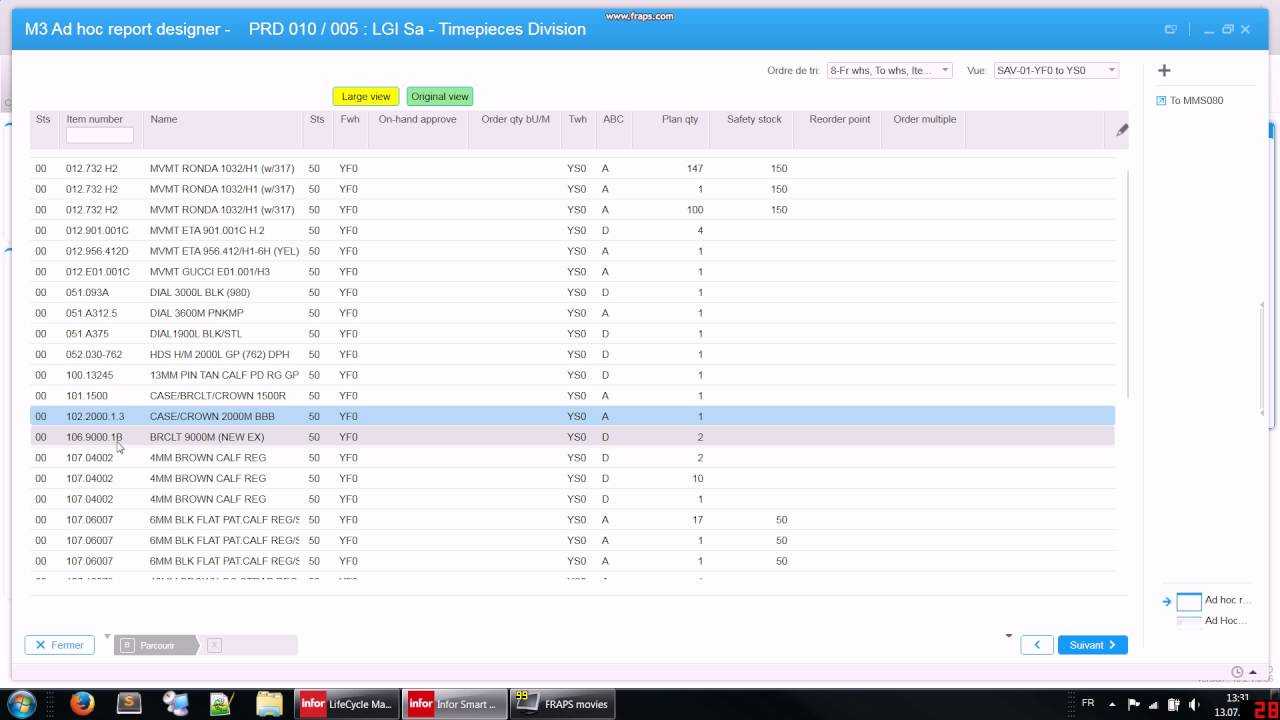Image resolution: width=1280 pixels, height=720 pixels.
Task: Click the Large view yellow button
Action: (366, 96)
